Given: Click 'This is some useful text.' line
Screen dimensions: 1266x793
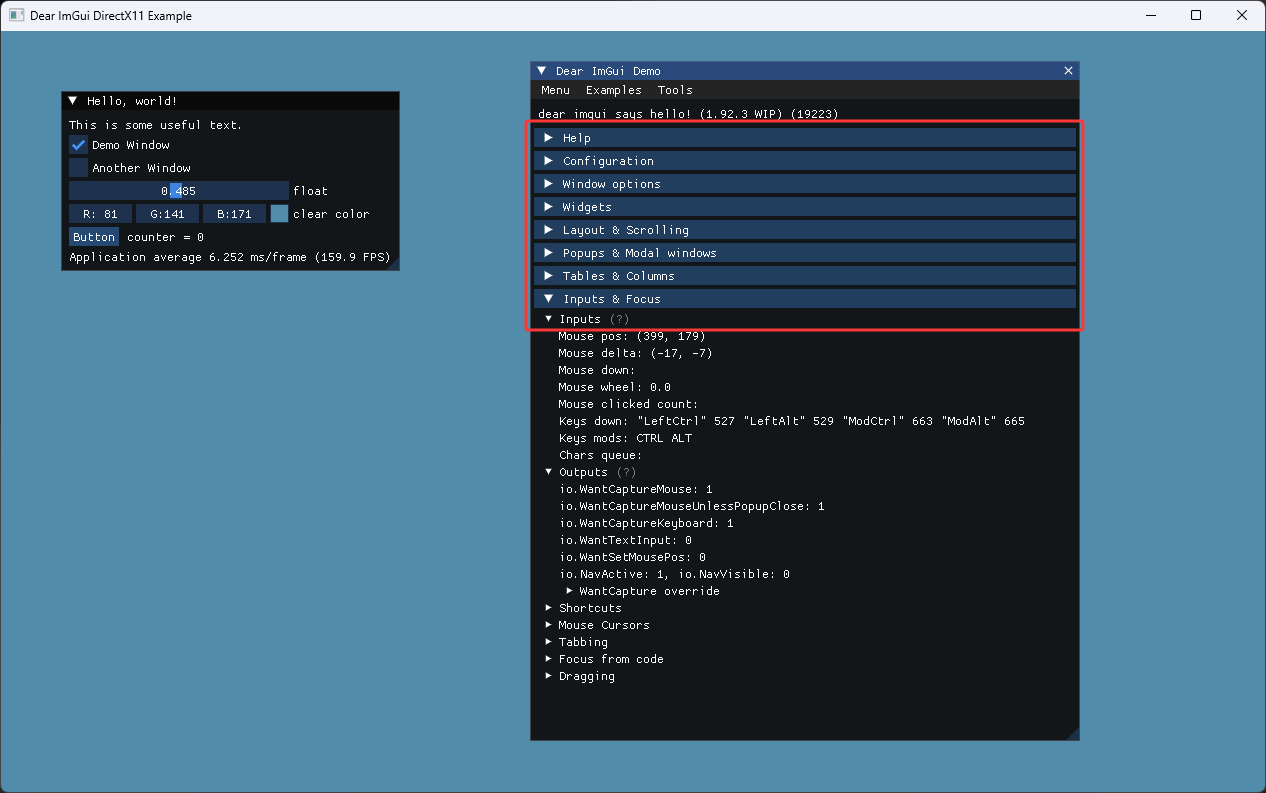Looking at the screenshot, I should pos(156,125).
